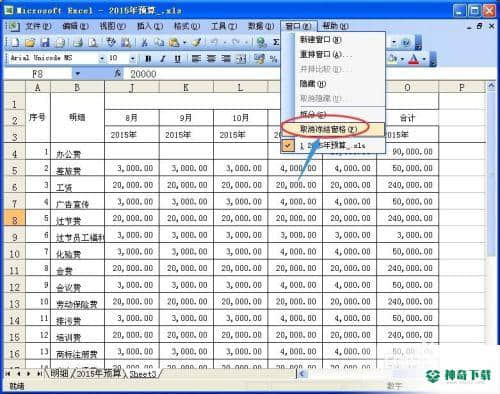Image resolution: width=500 pixels, height=394 pixels.
Task: Toggle Bold formatting
Action: click(148, 59)
